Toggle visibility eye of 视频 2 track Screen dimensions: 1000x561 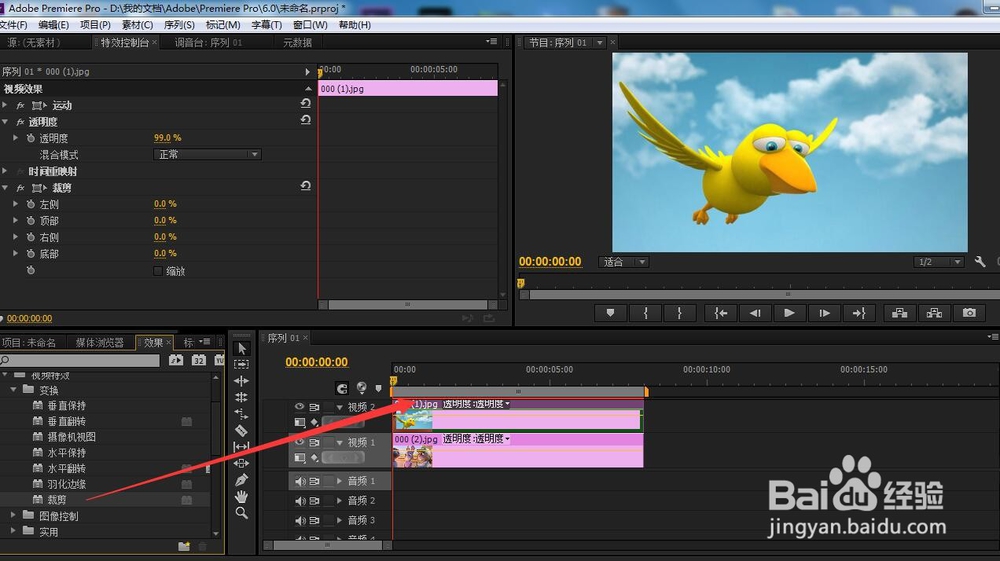(299, 406)
